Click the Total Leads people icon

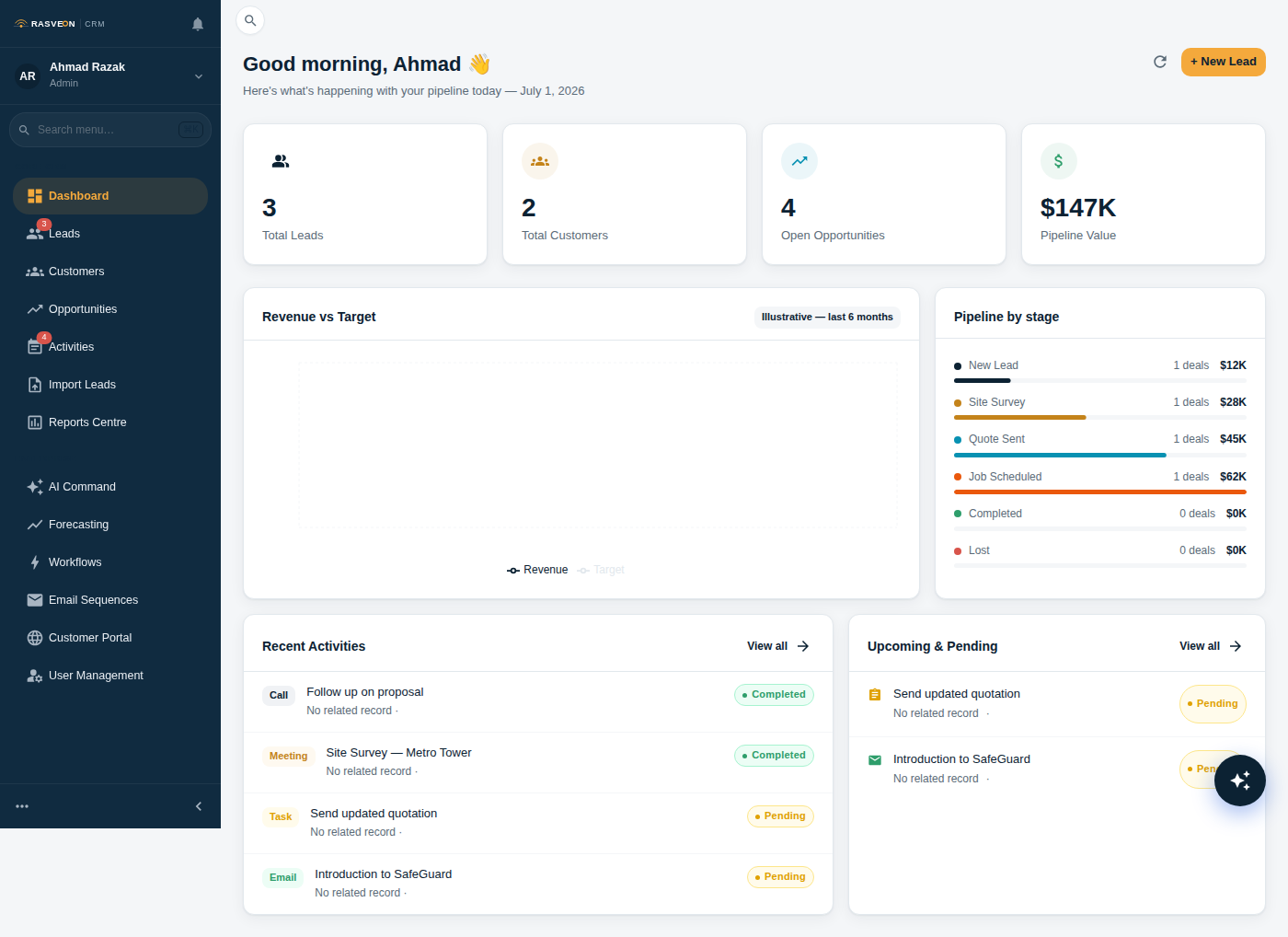[x=281, y=161]
